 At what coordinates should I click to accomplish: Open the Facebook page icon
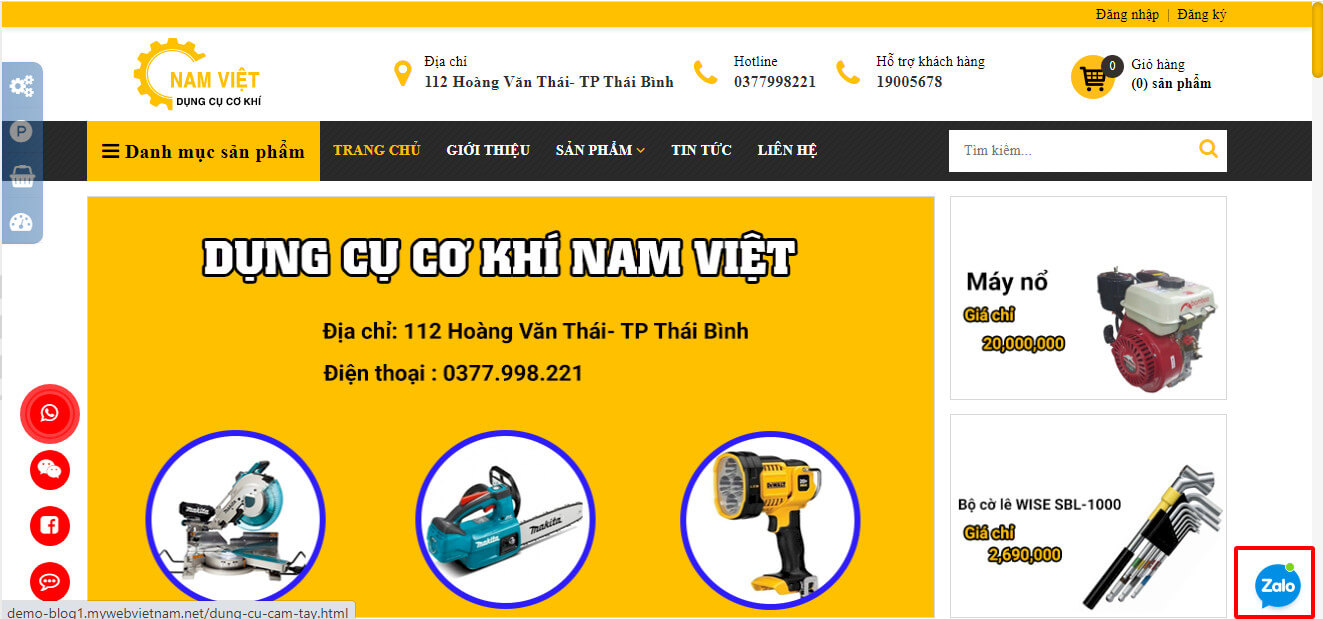pyautogui.click(x=50, y=525)
